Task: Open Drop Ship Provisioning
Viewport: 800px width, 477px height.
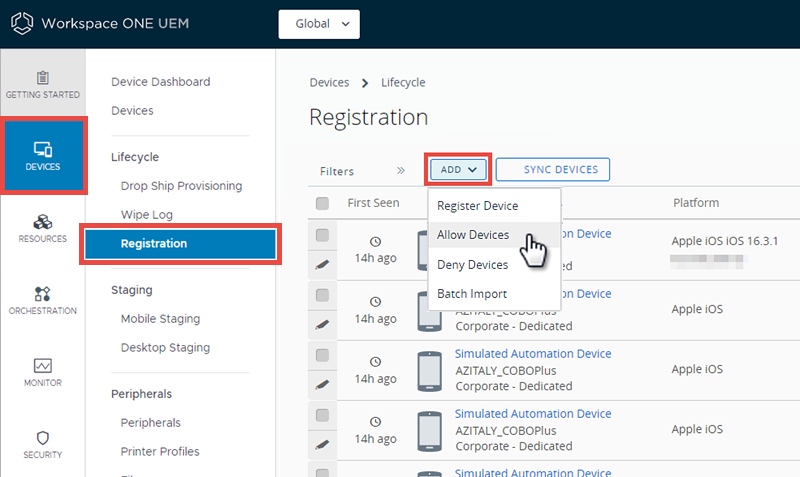Action: point(181,186)
